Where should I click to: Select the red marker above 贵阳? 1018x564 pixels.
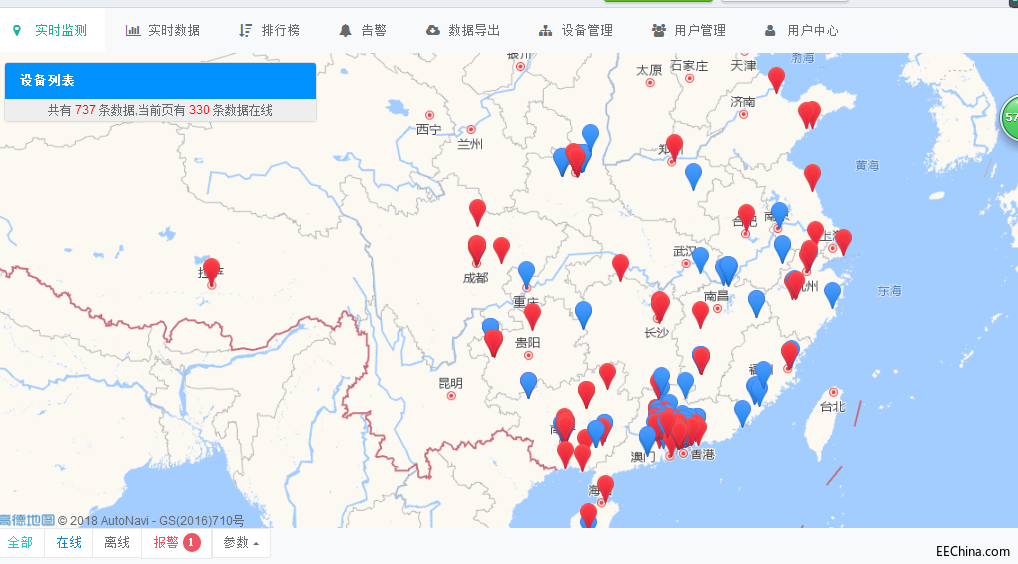tap(532, 315)
